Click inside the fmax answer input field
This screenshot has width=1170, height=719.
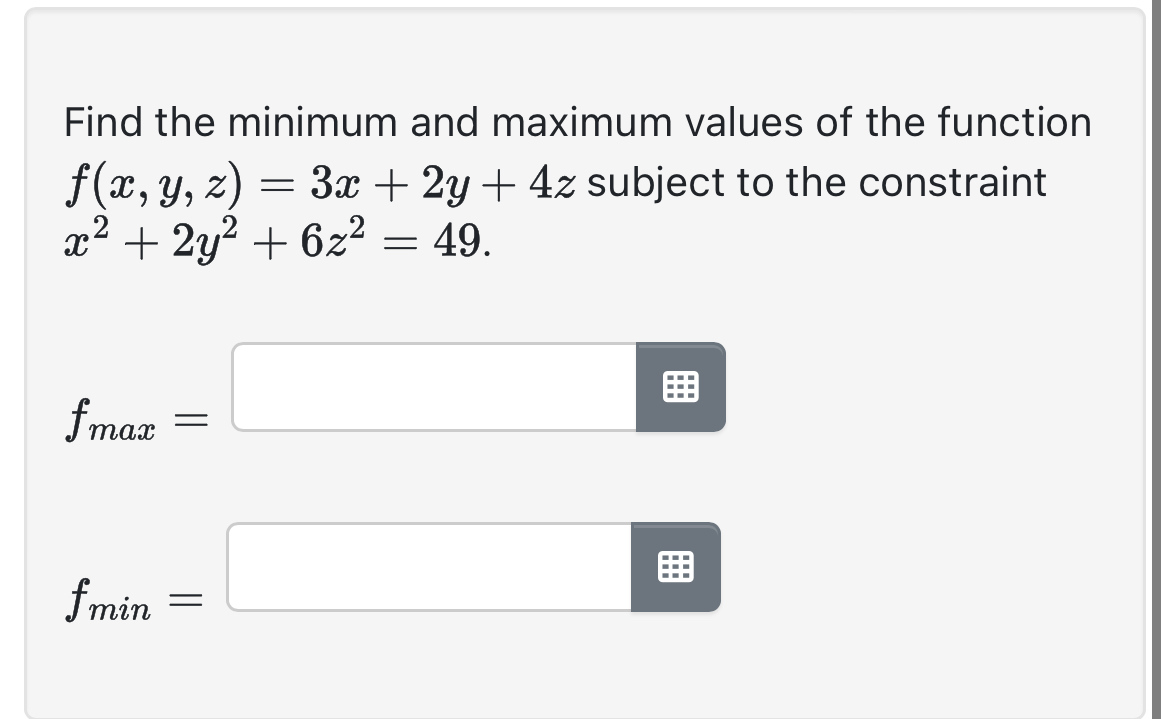tap(430, 387)
